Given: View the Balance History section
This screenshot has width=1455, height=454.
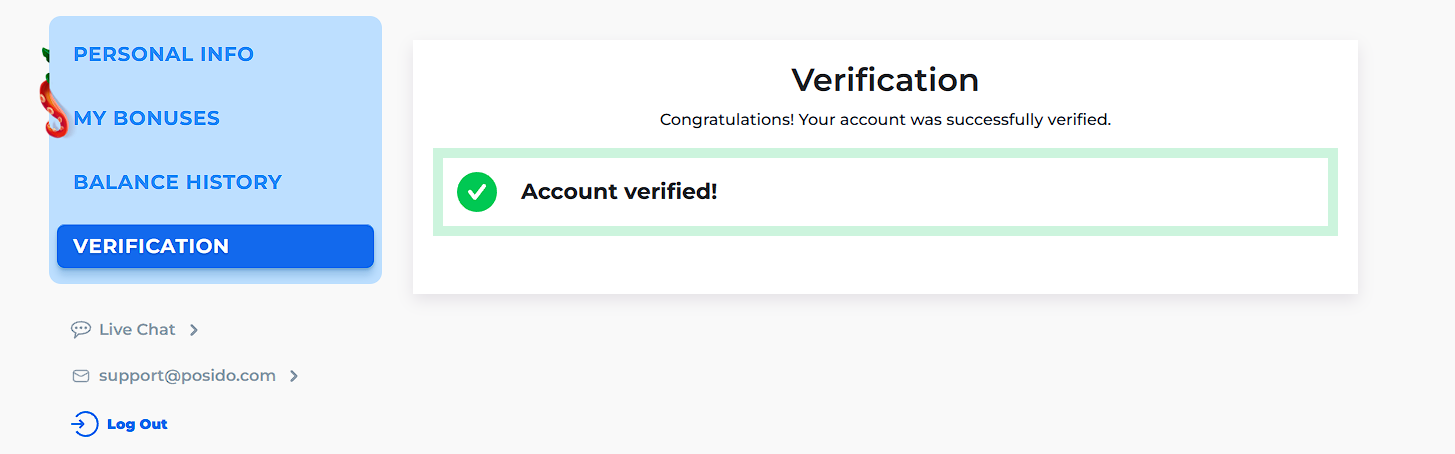Looking at the screenshot, I should click(178, 182).
